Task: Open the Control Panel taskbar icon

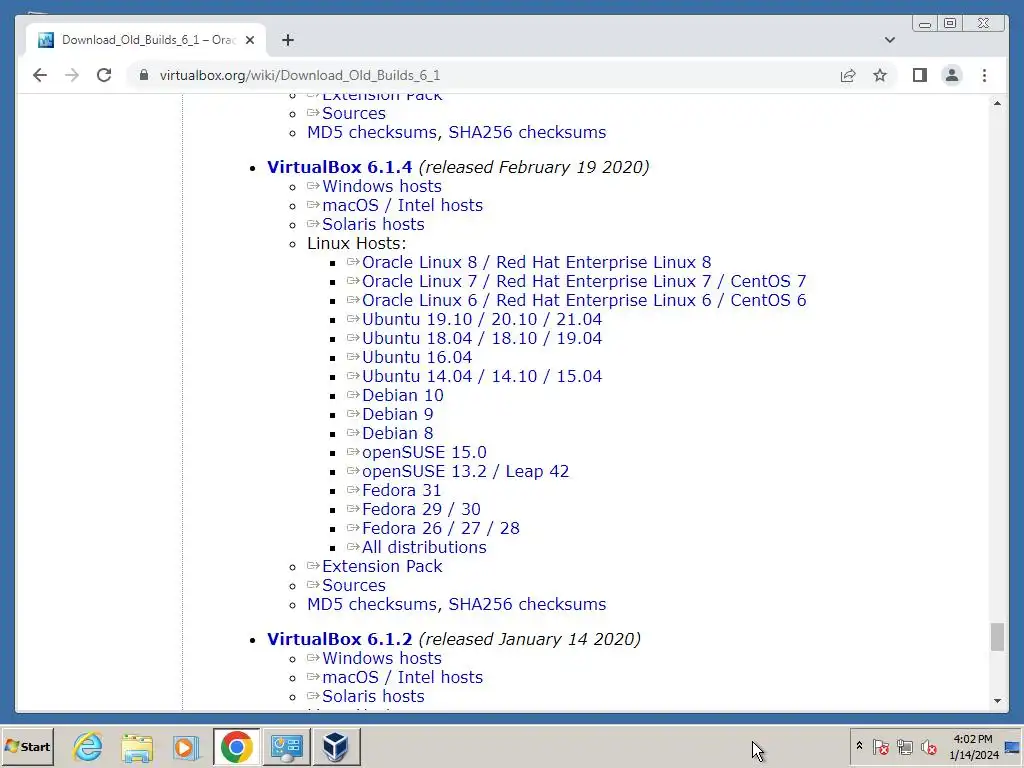Action: 287,746
